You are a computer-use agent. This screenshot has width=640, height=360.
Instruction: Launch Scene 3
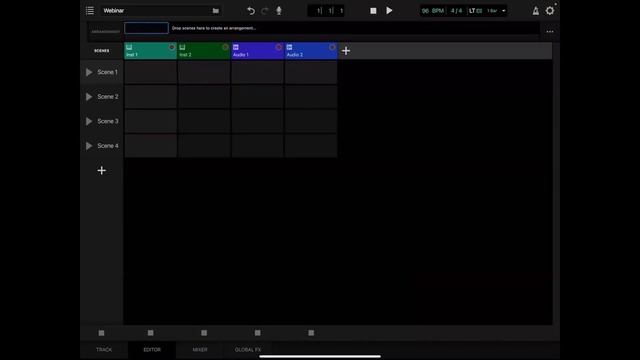pyautogui.click(x=89, y=121)
